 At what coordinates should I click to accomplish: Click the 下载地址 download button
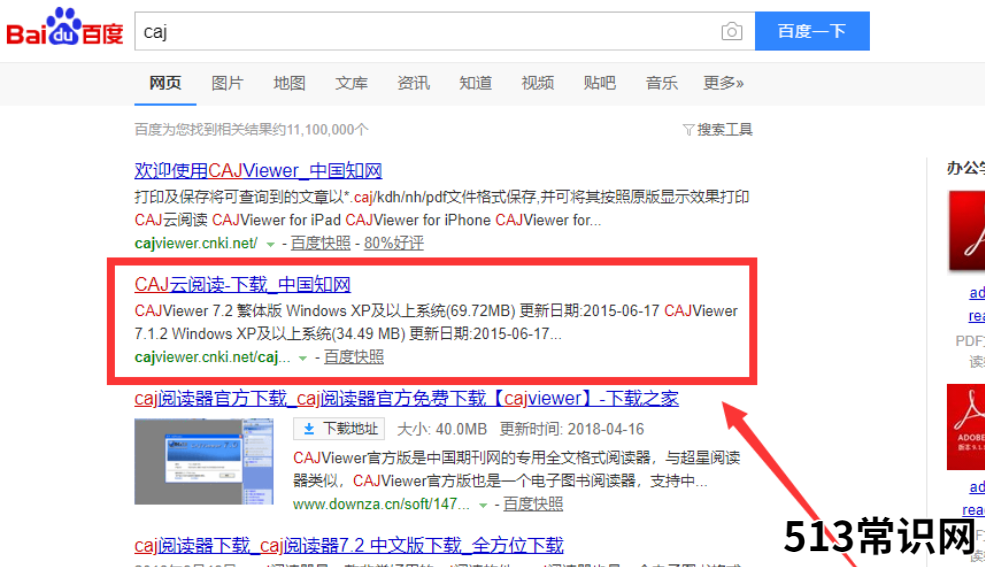point(339,429)
